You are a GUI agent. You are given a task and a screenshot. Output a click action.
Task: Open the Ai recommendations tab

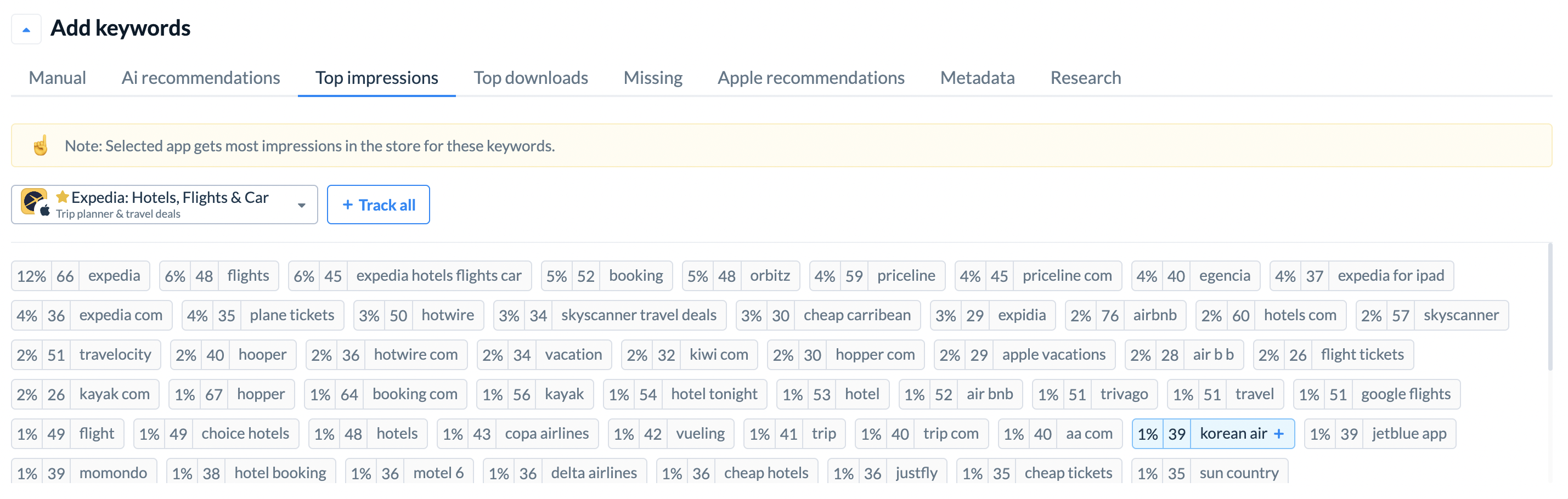pos(200,78)
